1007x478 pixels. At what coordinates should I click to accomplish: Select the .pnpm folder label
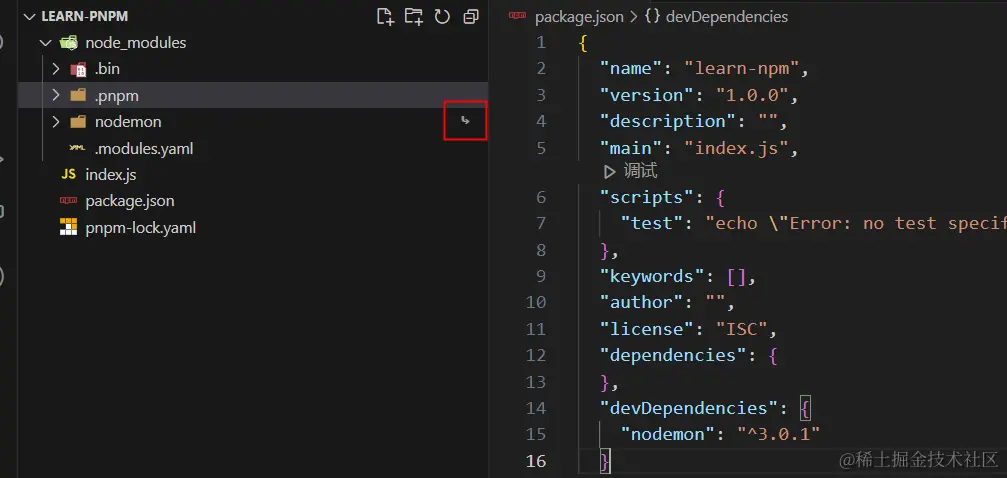[x=117, y=96]
